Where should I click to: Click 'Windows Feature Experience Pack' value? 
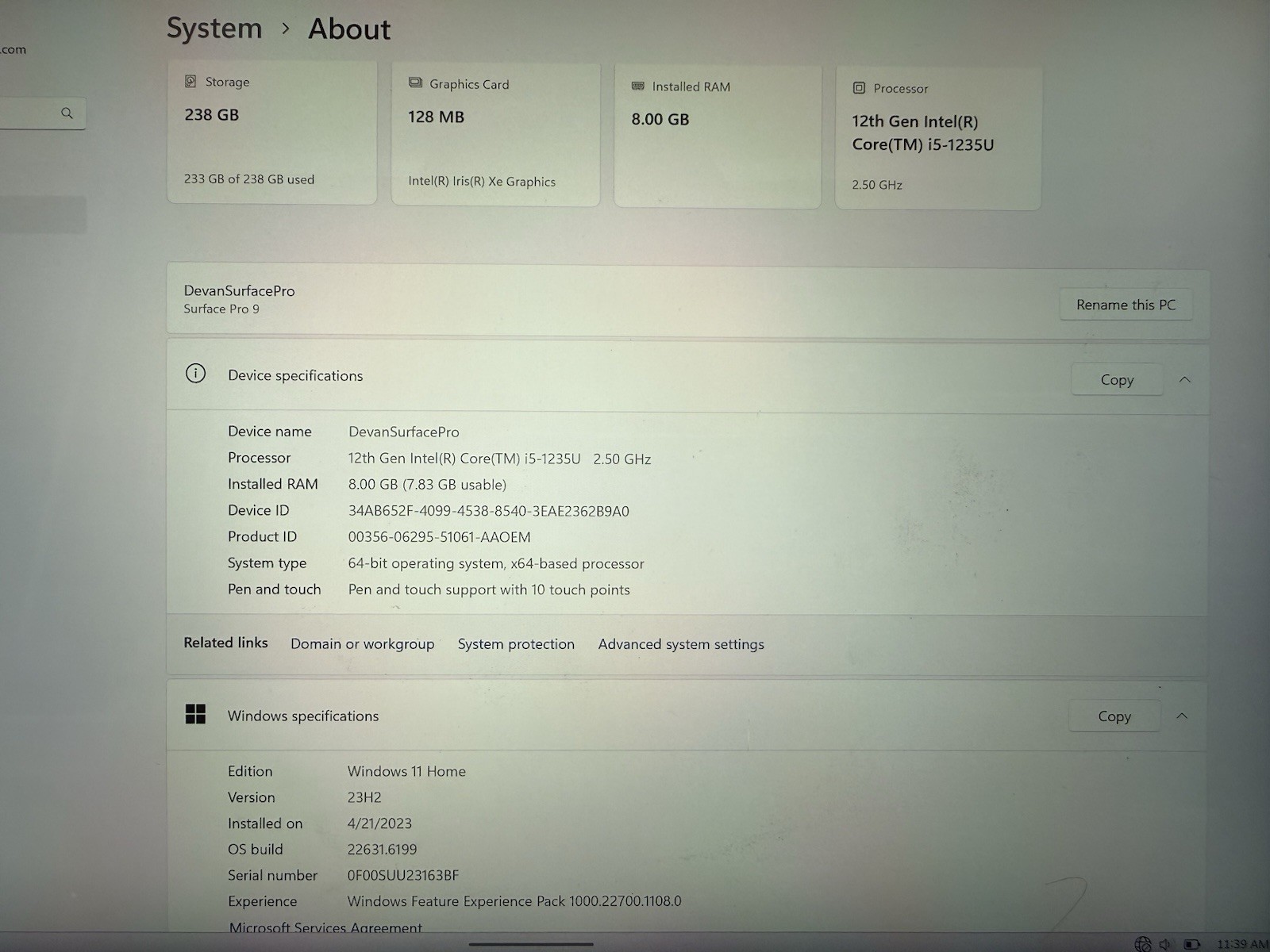[x=514, y=901]
